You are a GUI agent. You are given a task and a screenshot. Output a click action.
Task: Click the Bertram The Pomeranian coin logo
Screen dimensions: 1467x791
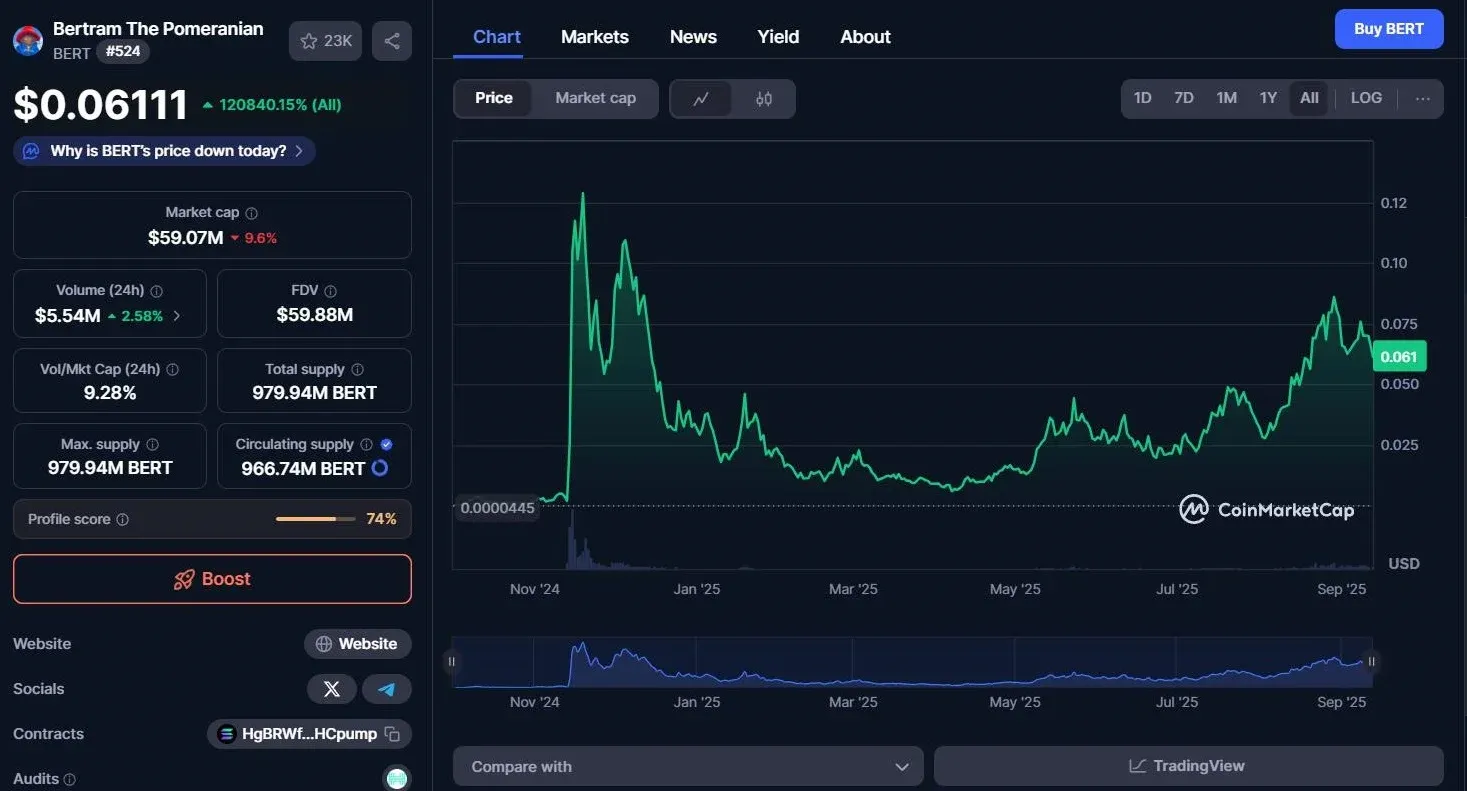28,41
